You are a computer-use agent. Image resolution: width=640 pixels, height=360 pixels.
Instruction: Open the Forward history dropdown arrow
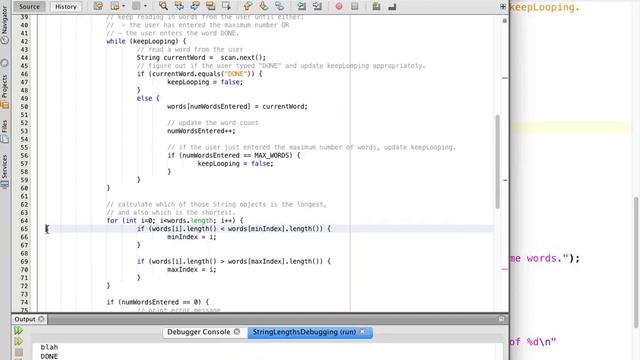click(145, 6)
